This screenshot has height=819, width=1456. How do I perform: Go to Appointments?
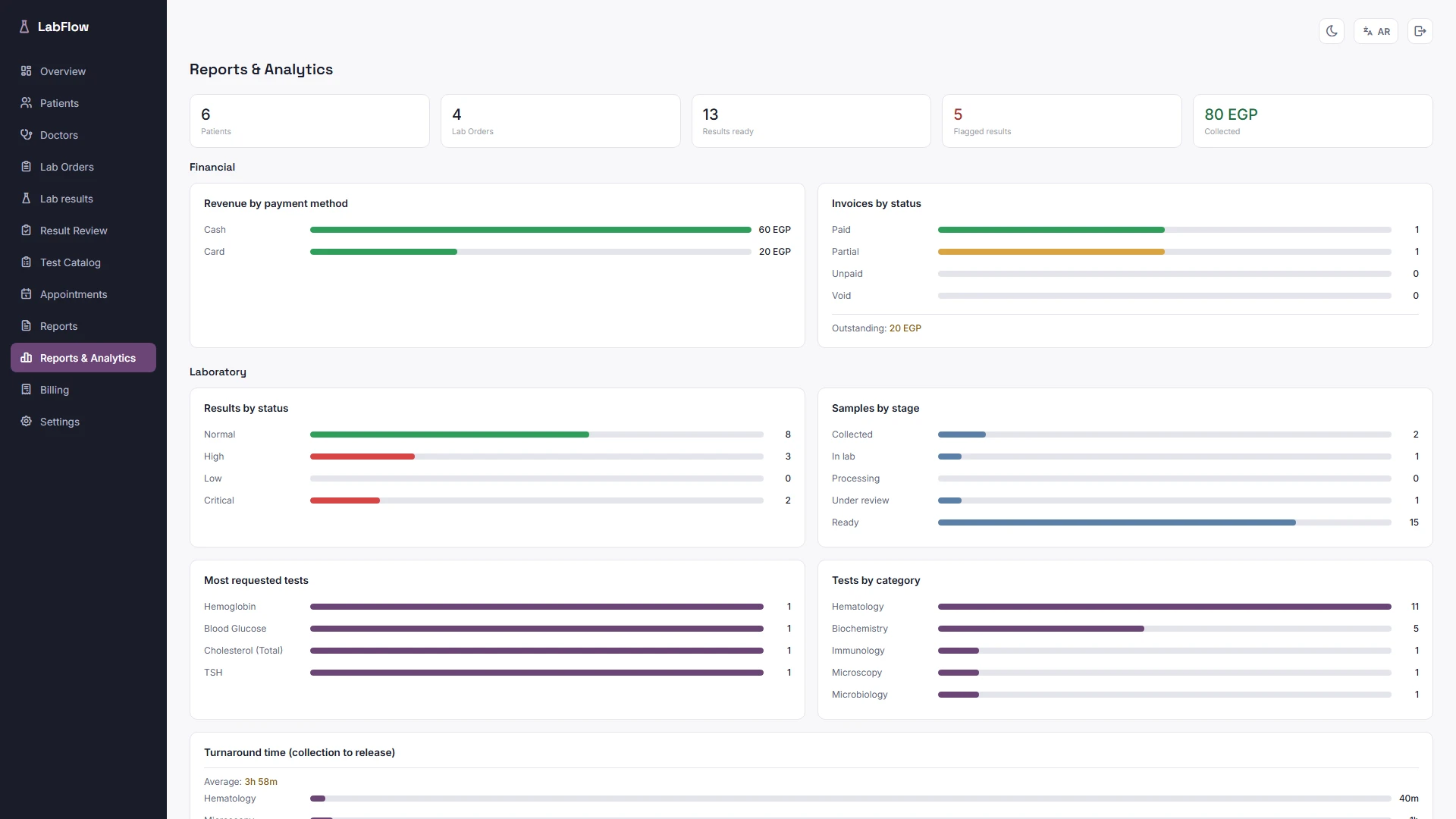coord(83,293)
